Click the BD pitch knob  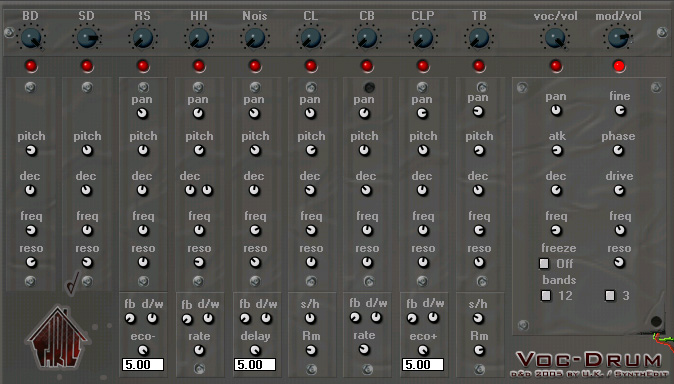pyautogui.click(x=31, y=151)
